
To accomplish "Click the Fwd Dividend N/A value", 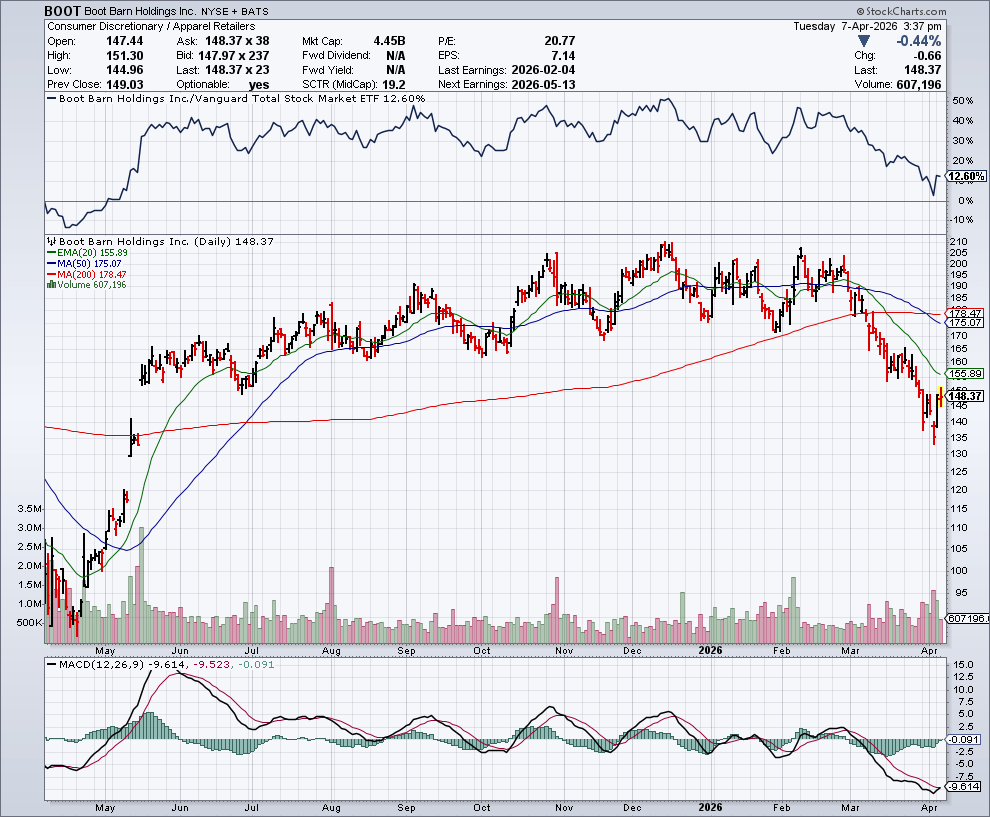I will click(x=395, y=56).
